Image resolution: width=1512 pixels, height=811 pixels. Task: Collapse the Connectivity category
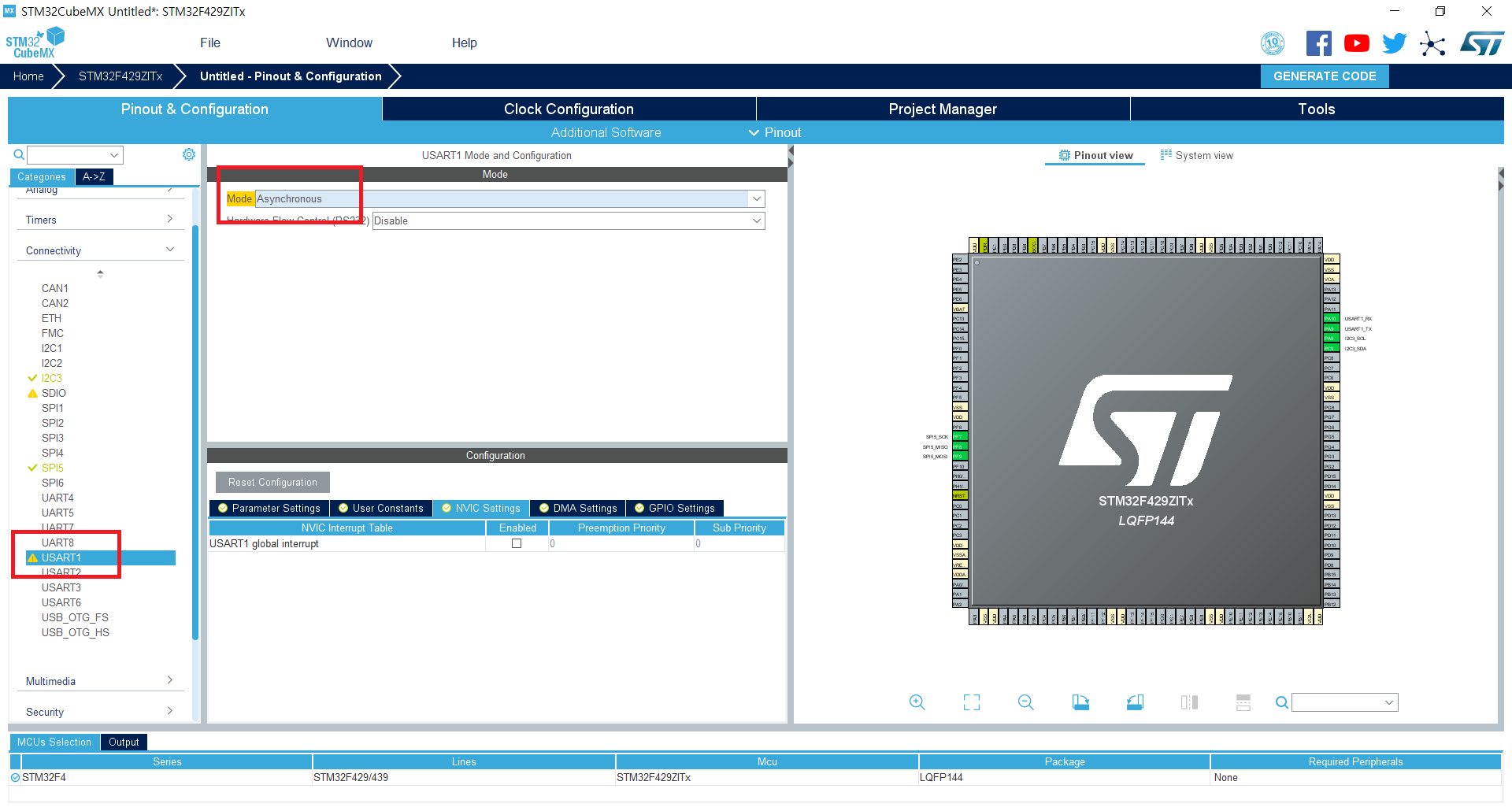99,250
